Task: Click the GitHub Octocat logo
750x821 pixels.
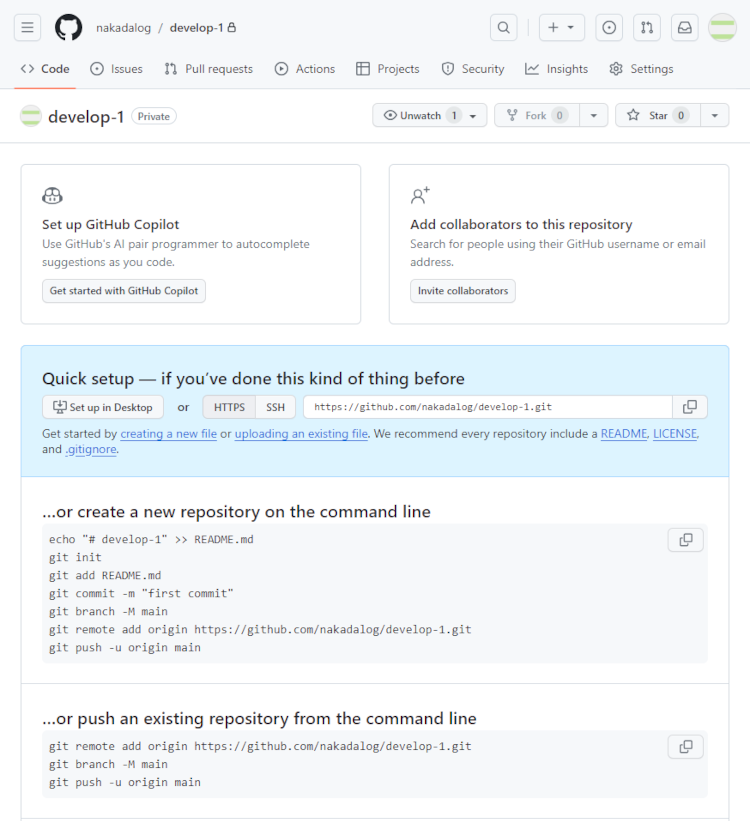Action: point(68,28)
